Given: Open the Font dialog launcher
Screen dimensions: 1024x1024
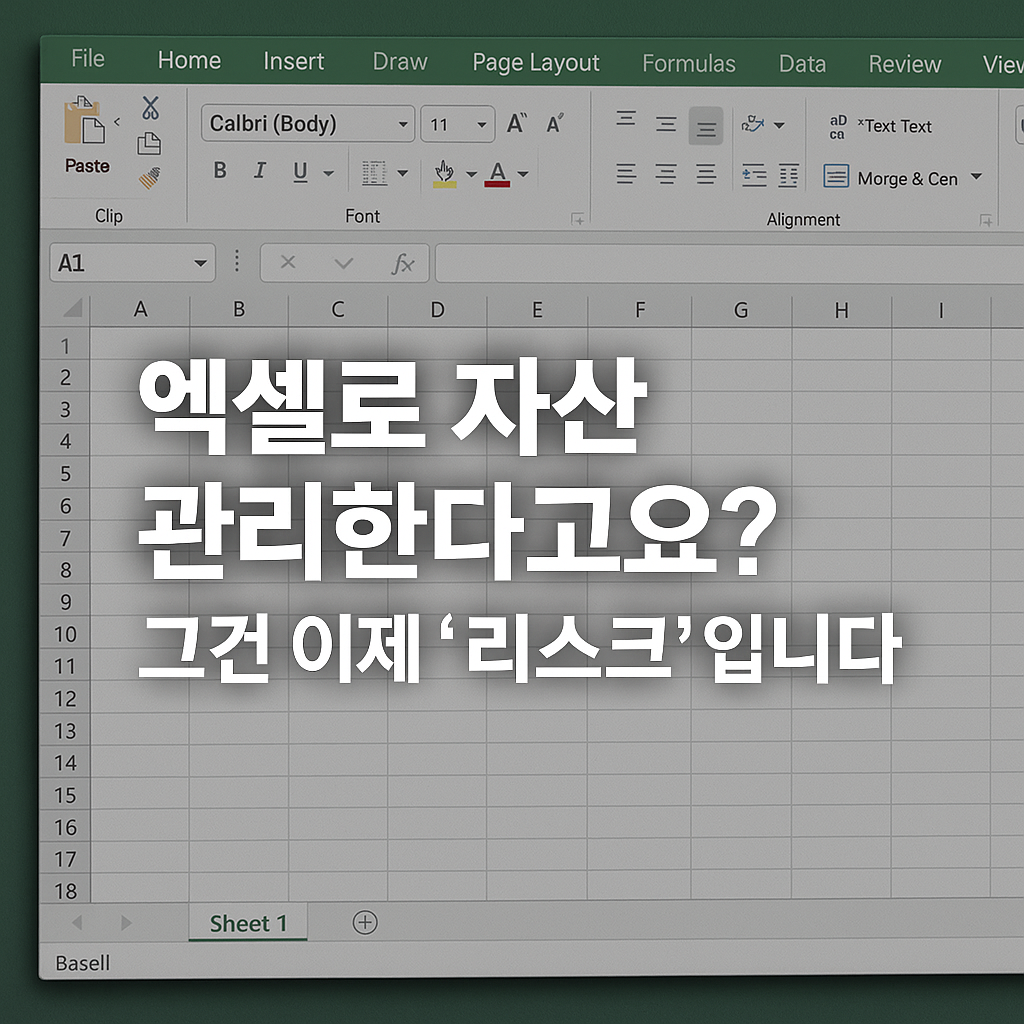Looking at the screenshot, I should click(578, 219).
